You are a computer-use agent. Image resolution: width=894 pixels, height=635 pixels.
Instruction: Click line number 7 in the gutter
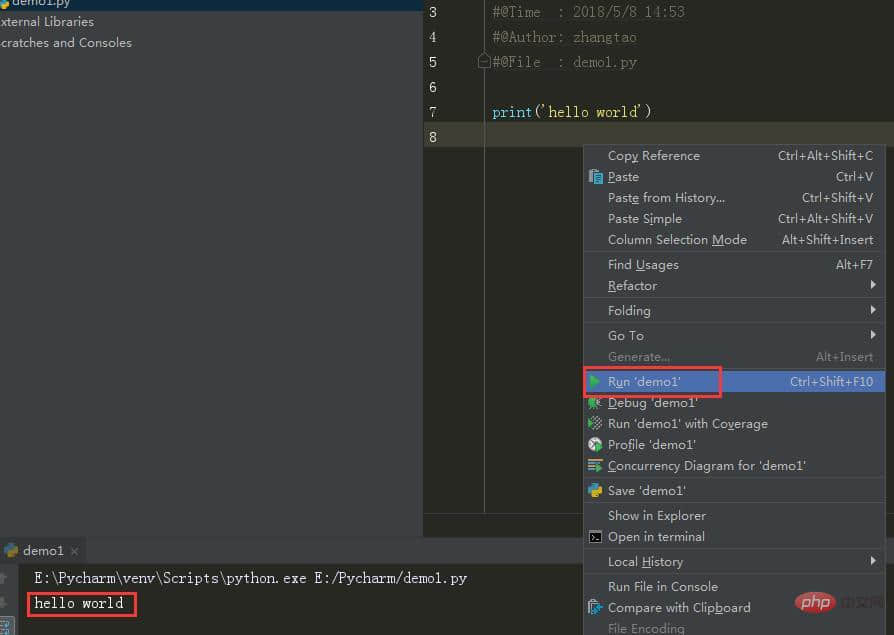(x=433, y=112)
